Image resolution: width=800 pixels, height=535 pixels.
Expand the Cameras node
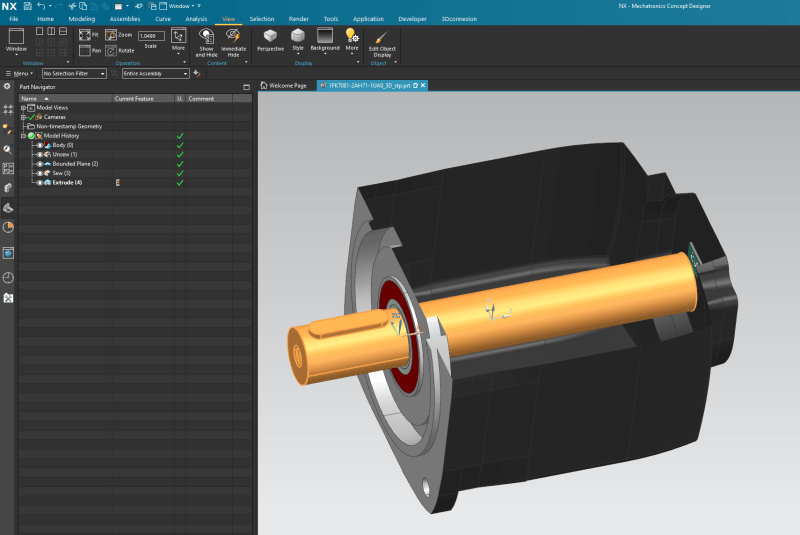23,117
